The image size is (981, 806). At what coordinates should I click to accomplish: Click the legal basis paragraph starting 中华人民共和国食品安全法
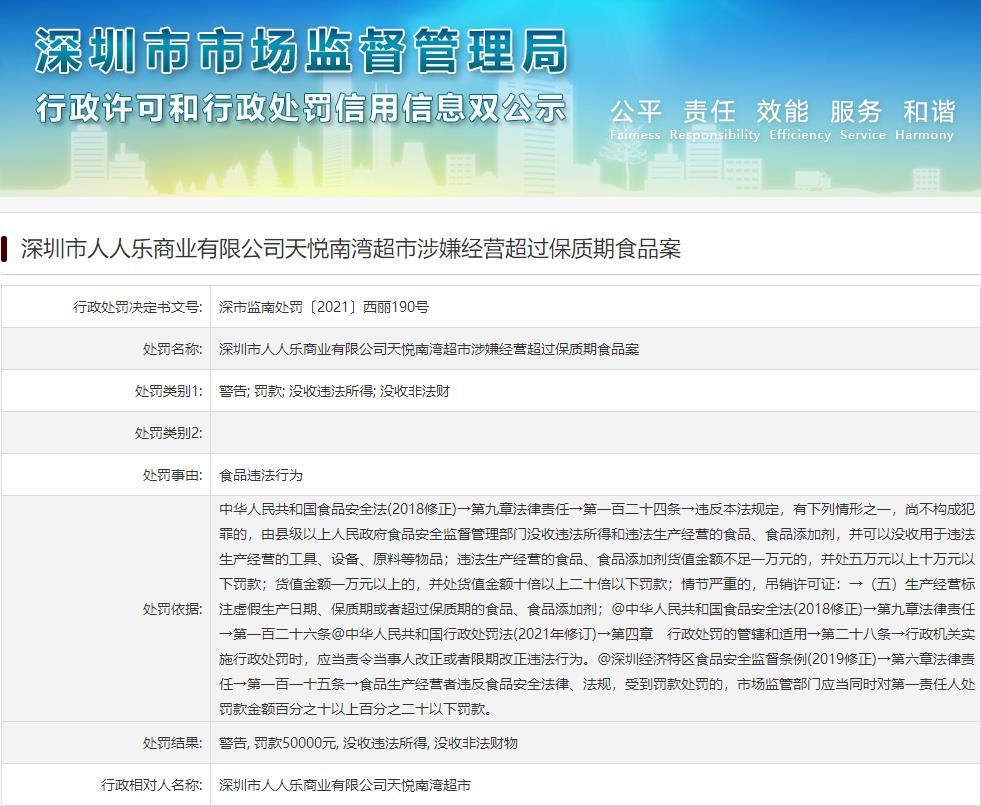[597, 608]
